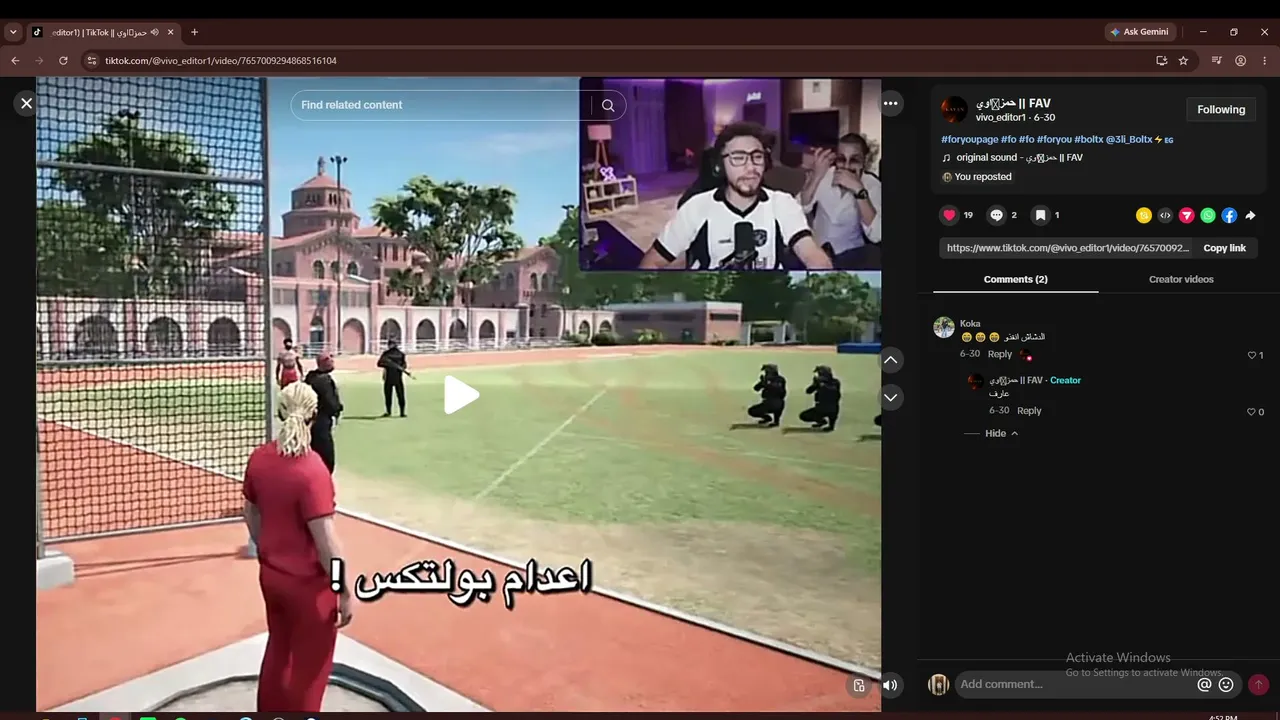Bookmark the video to favorites
The width and height of the screenshot is (1280, 720).
(x=1040, y=215)
